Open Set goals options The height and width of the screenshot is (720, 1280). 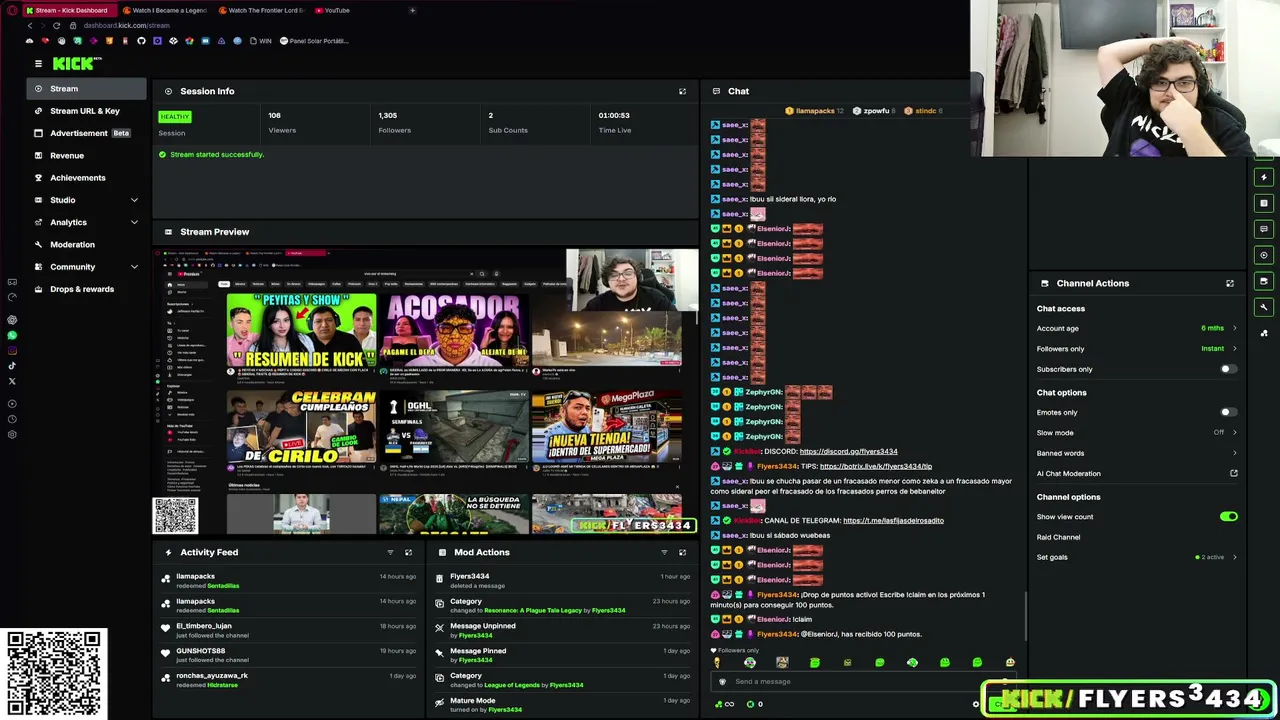click(1137, 557)
